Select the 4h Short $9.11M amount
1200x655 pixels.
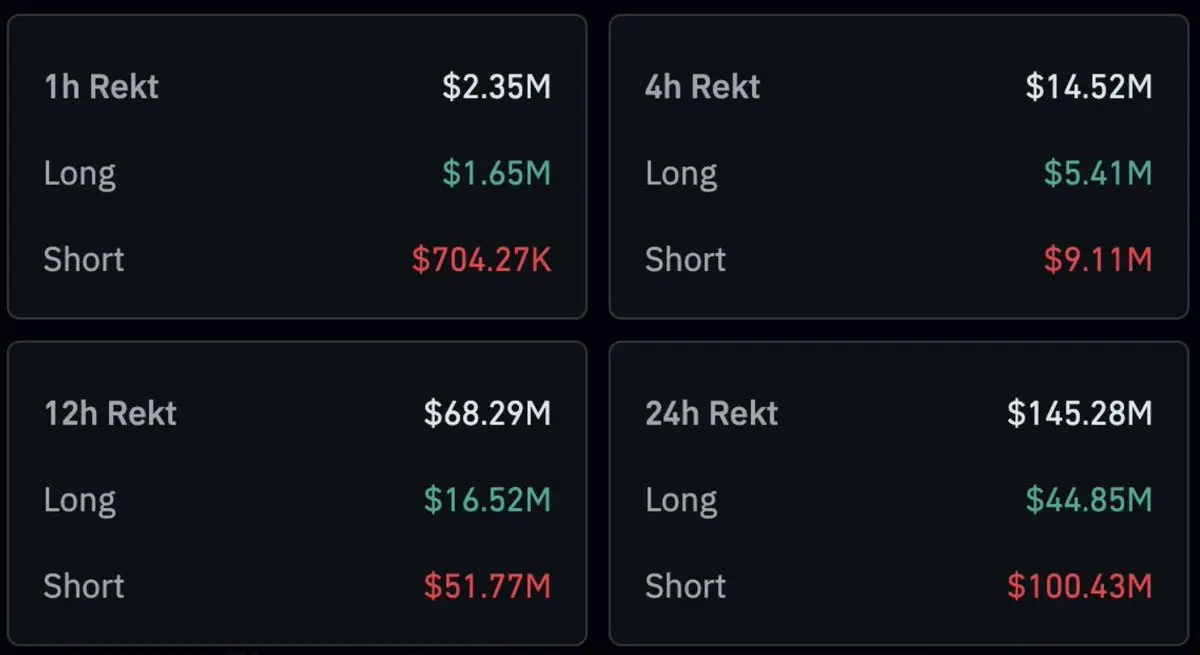(x=1098, y=260)
